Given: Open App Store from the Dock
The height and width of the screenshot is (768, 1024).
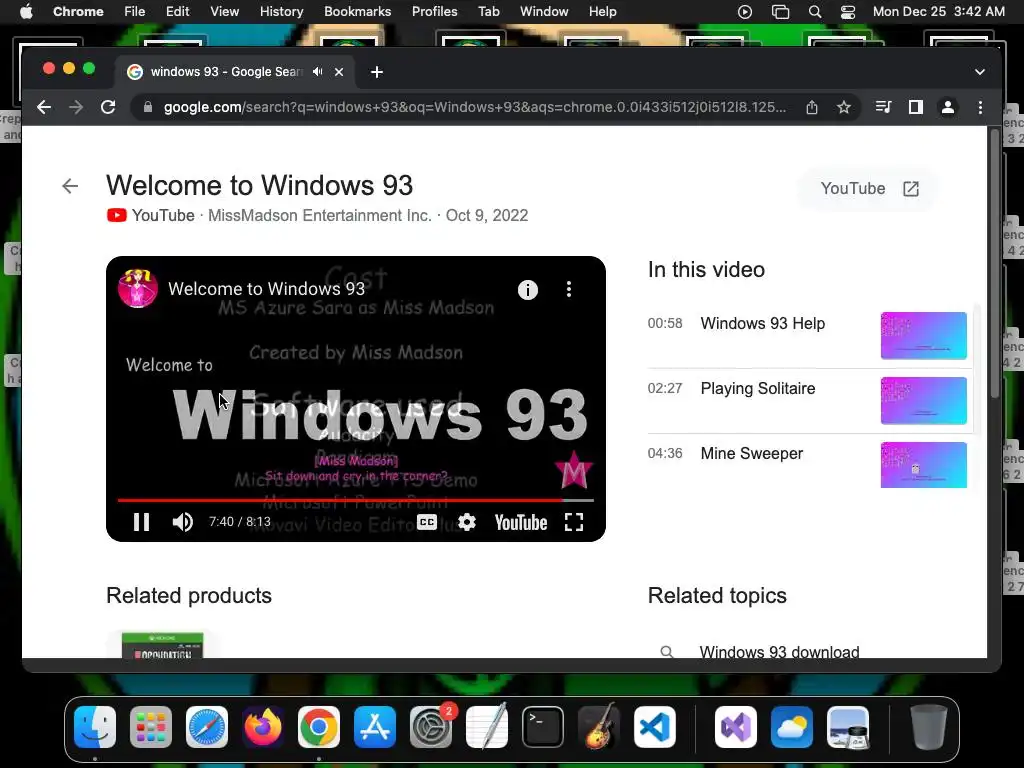Looking at the screenshot, I should click(375, 727).
